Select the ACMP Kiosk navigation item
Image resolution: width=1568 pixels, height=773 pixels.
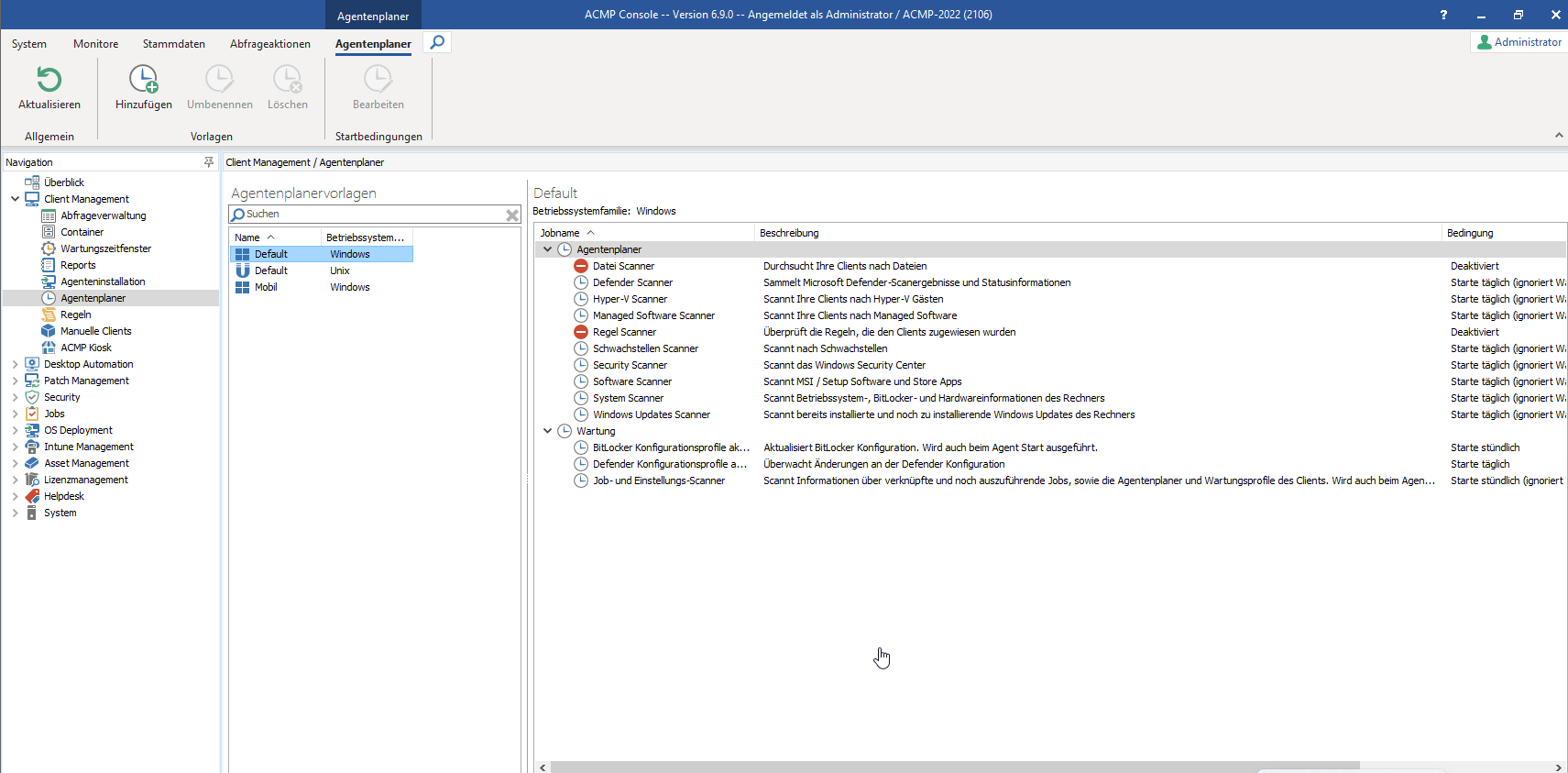click(x=85, y=348)
